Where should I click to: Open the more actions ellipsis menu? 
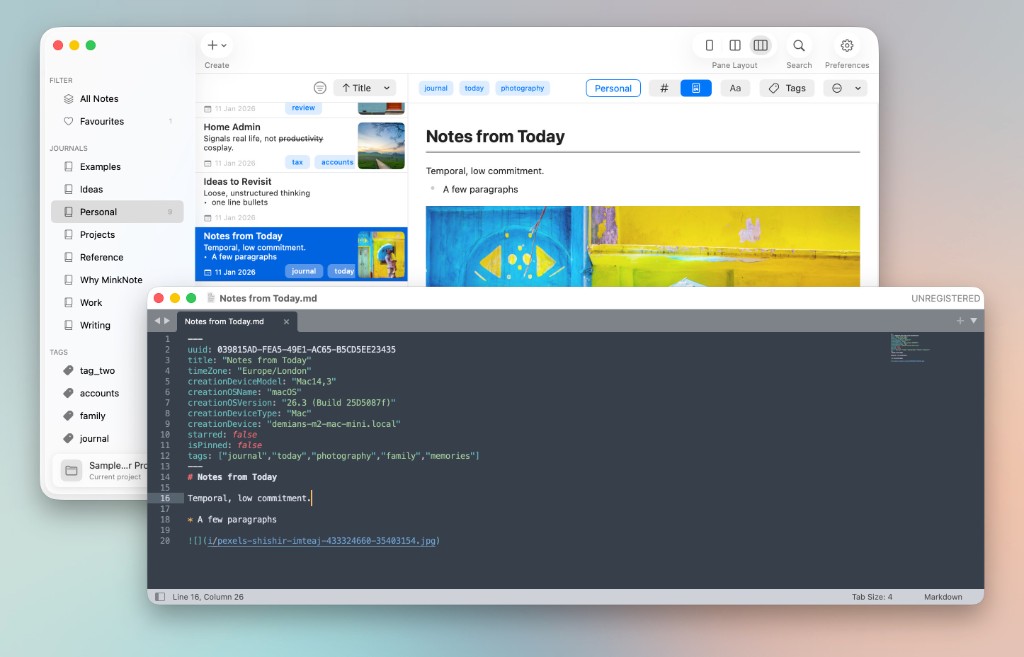pyautogui.click(x=845, y=88)
